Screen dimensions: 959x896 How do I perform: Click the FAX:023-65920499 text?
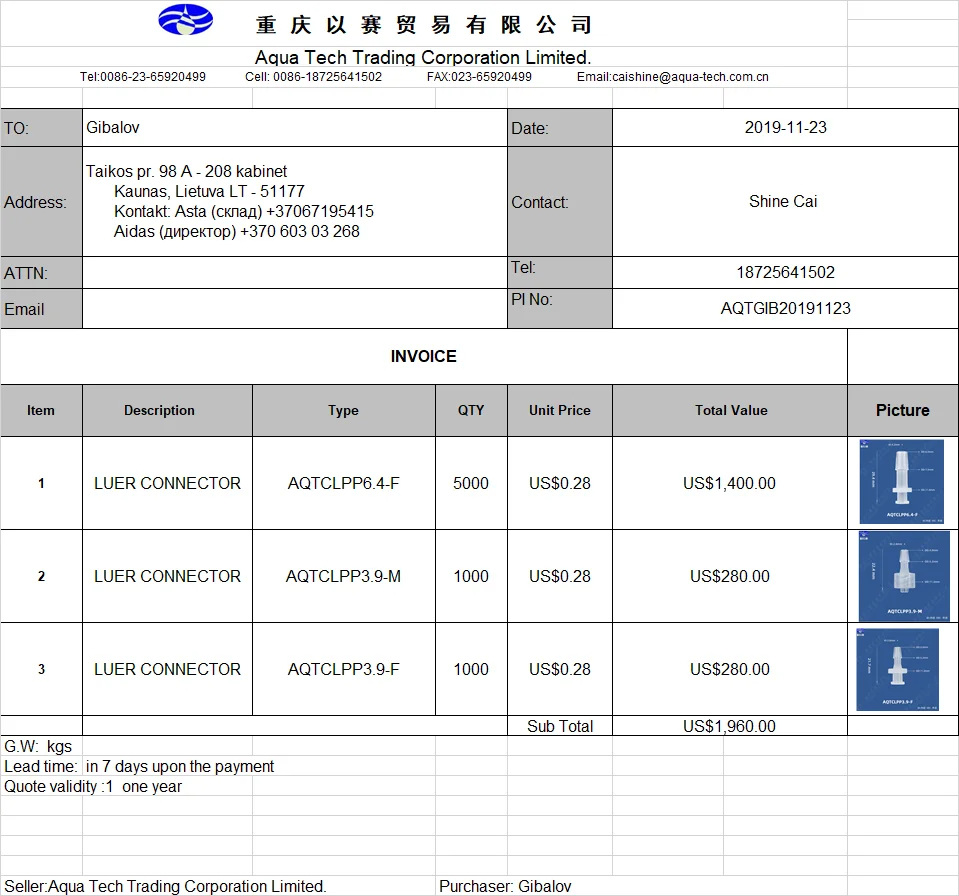(479, 77)
